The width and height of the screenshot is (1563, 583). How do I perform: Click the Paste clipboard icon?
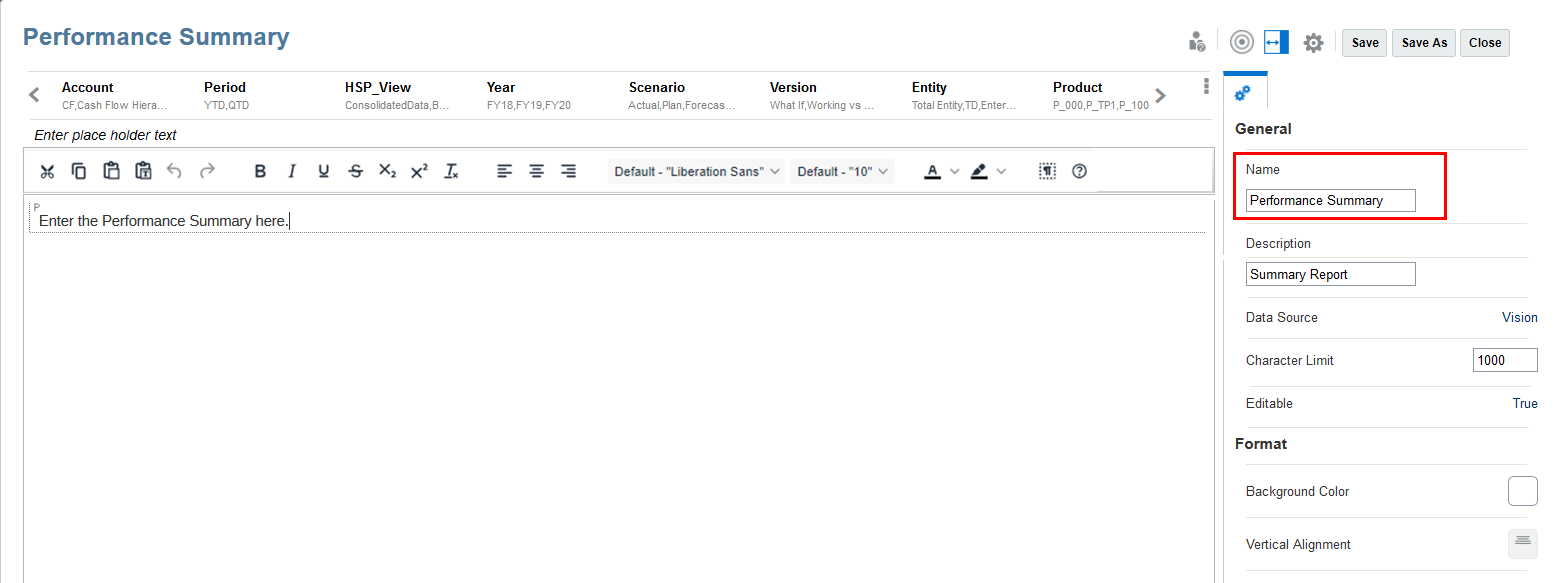tap(111, 171)
